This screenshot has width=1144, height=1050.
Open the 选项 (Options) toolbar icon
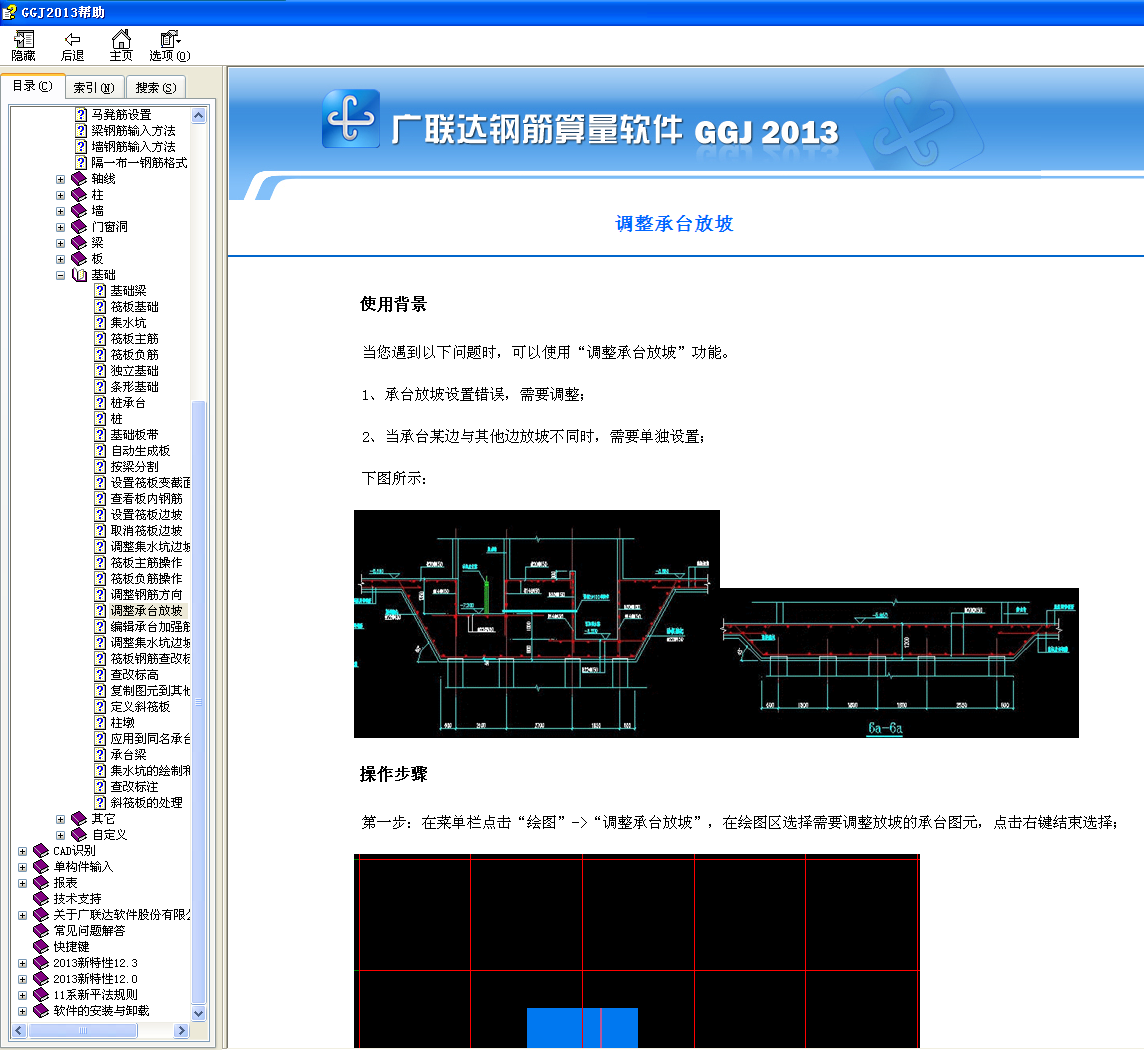click(170, 46)
